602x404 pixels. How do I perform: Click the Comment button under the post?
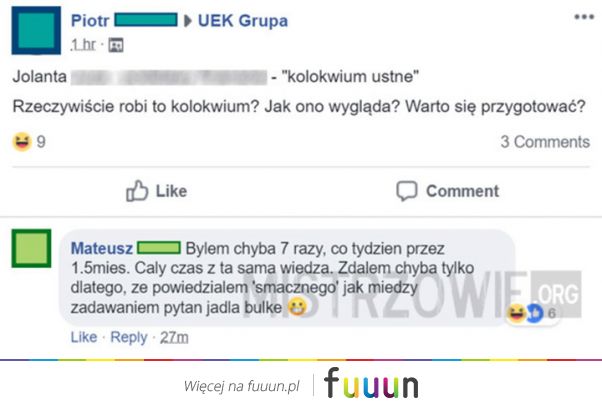click(x=448, y=191)
